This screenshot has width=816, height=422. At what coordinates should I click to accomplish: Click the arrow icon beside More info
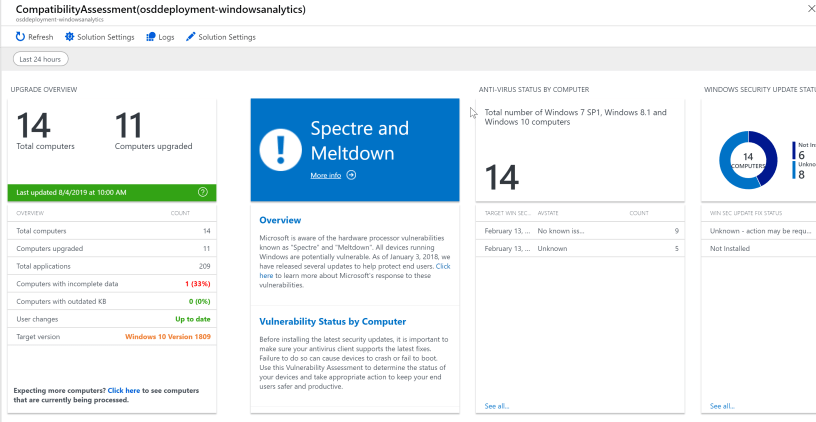coord(351,175)
